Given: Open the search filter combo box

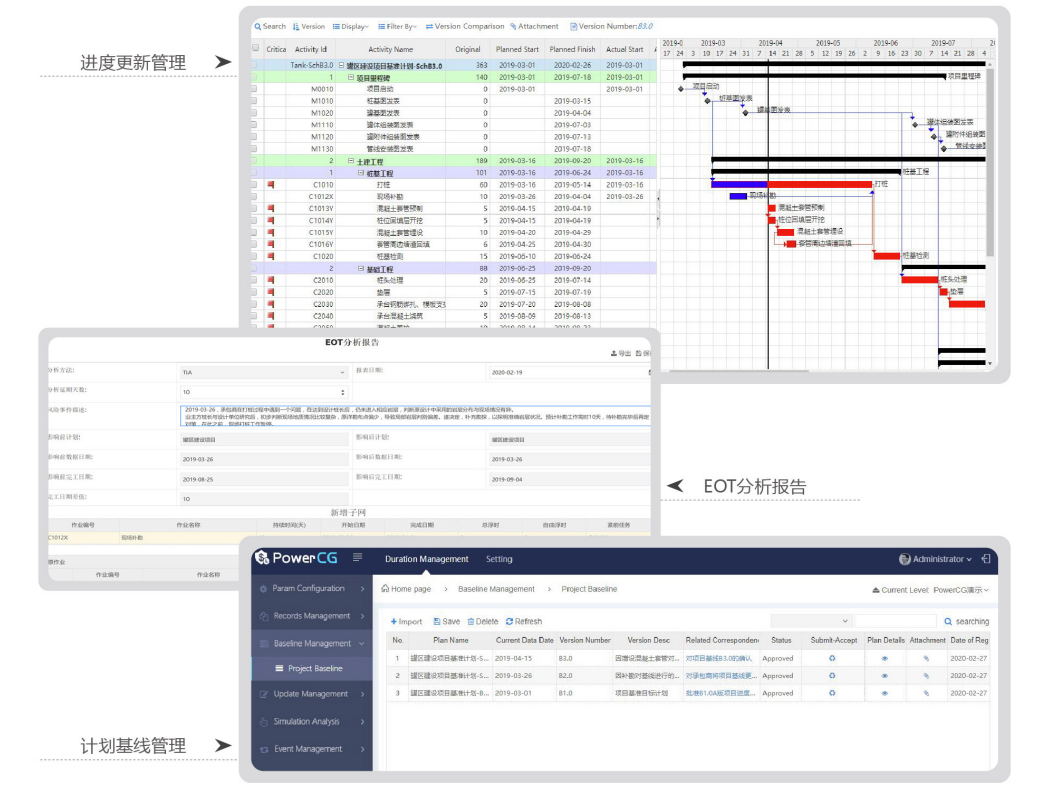Looking at the screenshot, I should 811,621.
